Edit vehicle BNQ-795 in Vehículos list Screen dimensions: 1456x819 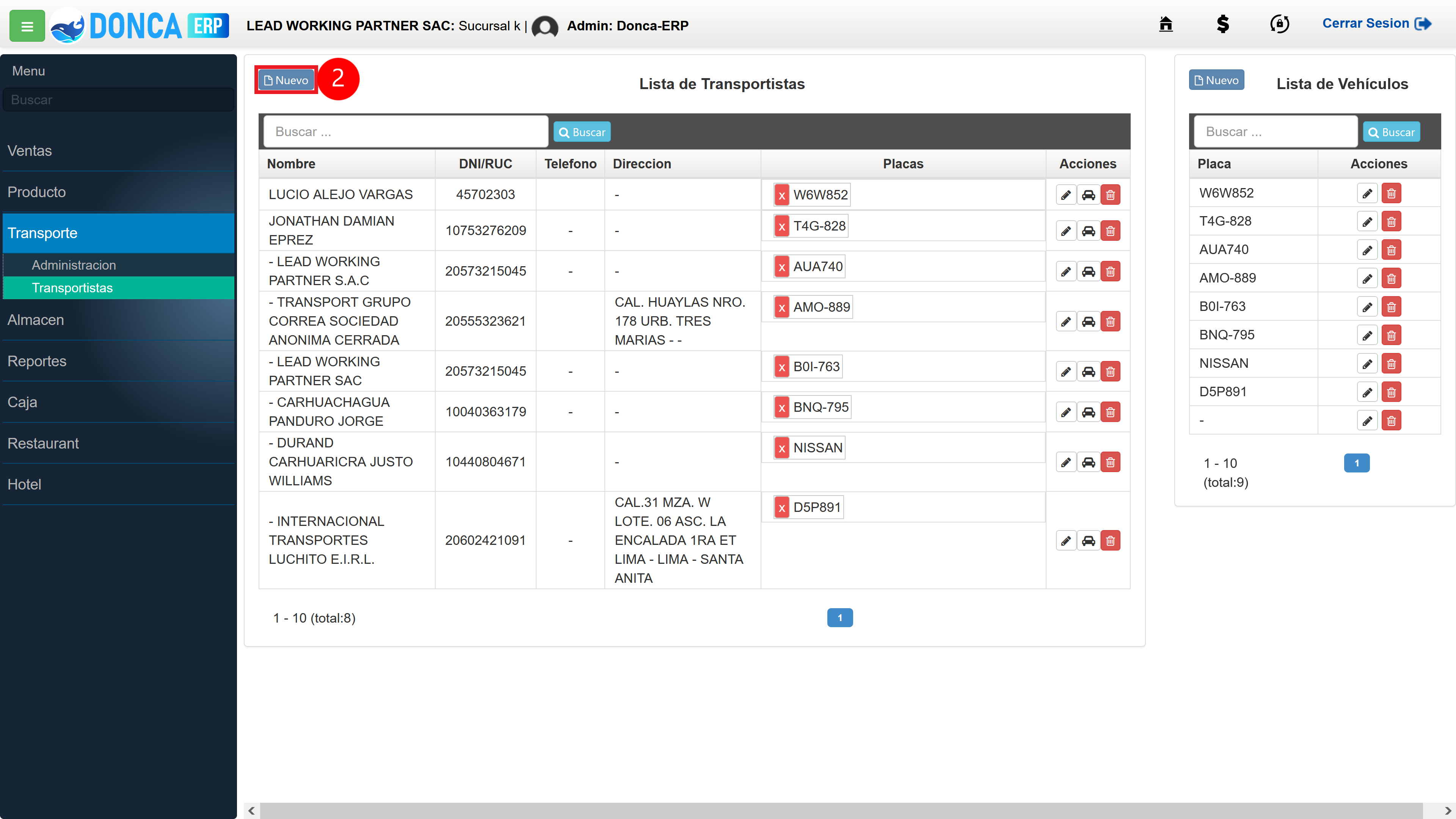pos(1367,335)
